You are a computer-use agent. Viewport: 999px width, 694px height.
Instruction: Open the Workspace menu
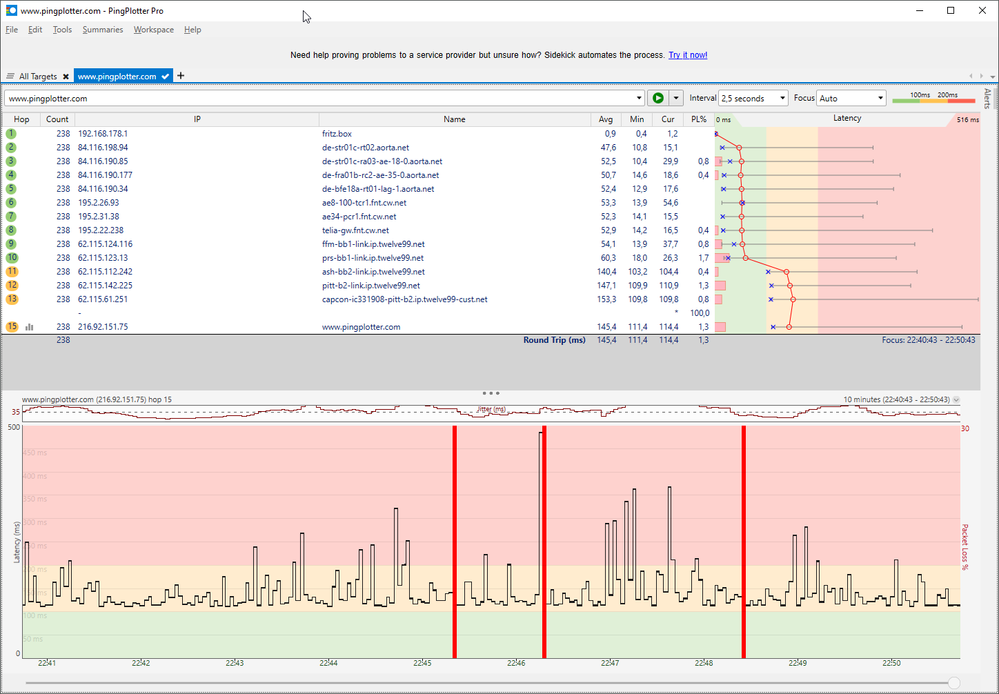(153, 30)
